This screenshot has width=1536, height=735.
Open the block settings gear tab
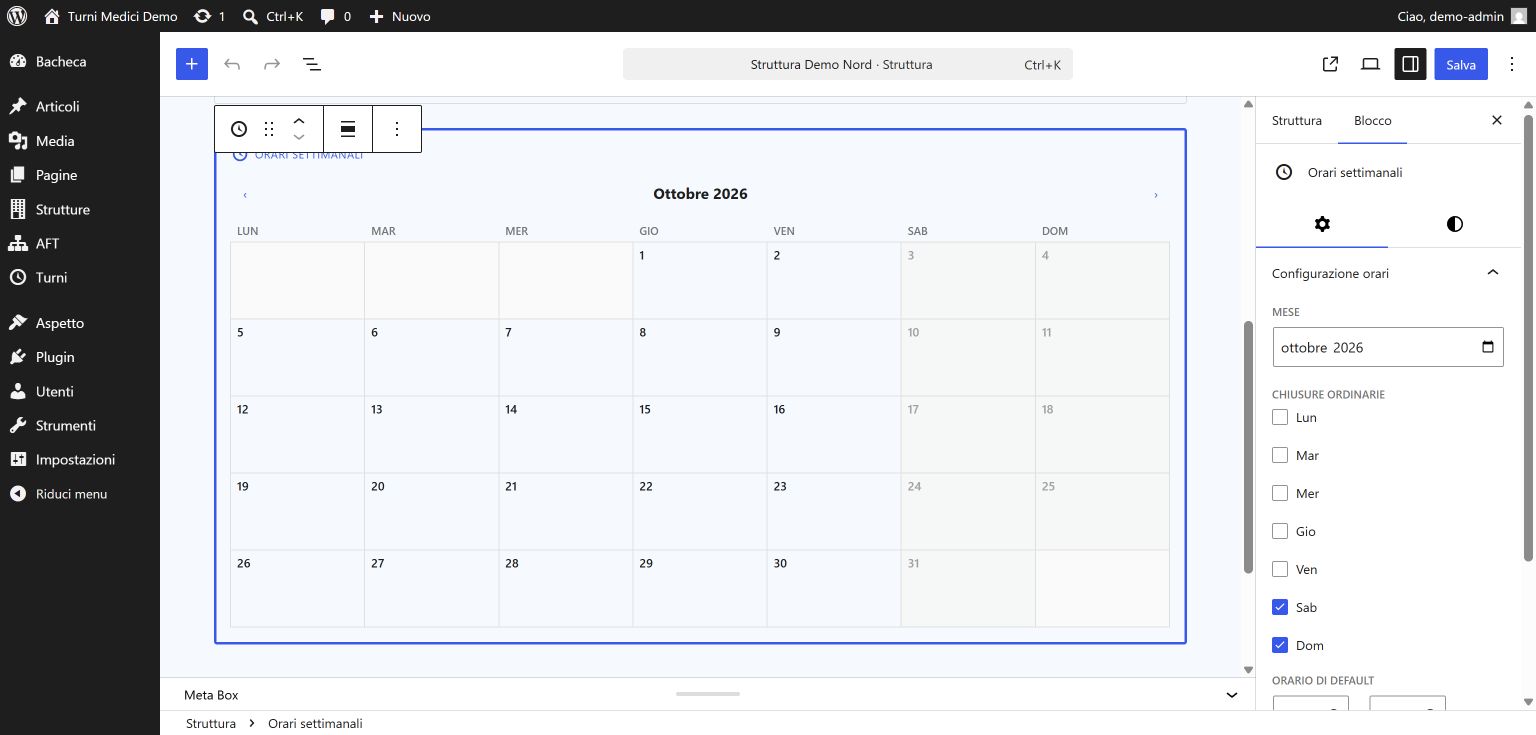click(1322, 224)
